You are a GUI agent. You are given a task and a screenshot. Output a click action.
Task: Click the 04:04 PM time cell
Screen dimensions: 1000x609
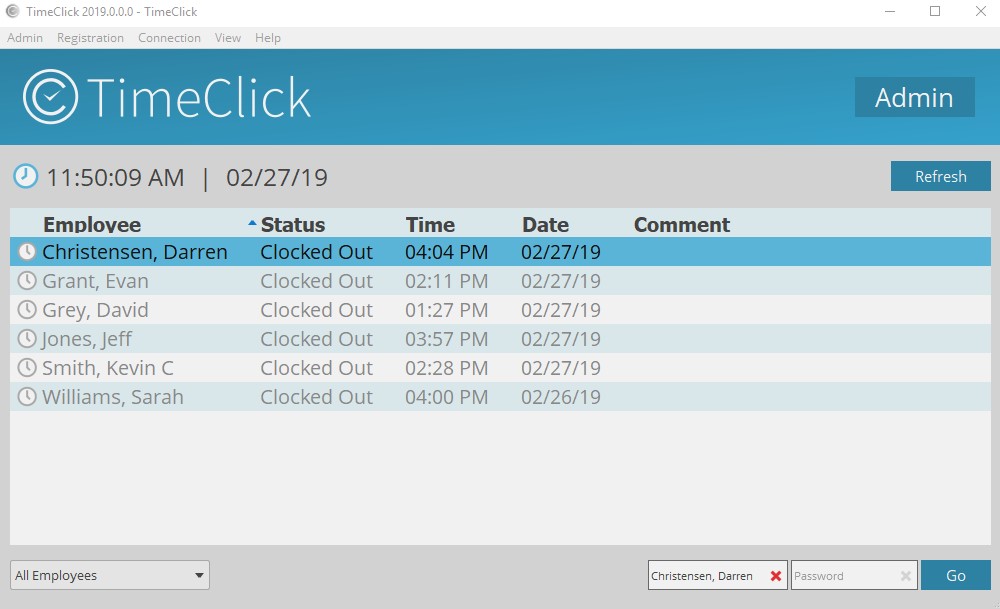446,252
